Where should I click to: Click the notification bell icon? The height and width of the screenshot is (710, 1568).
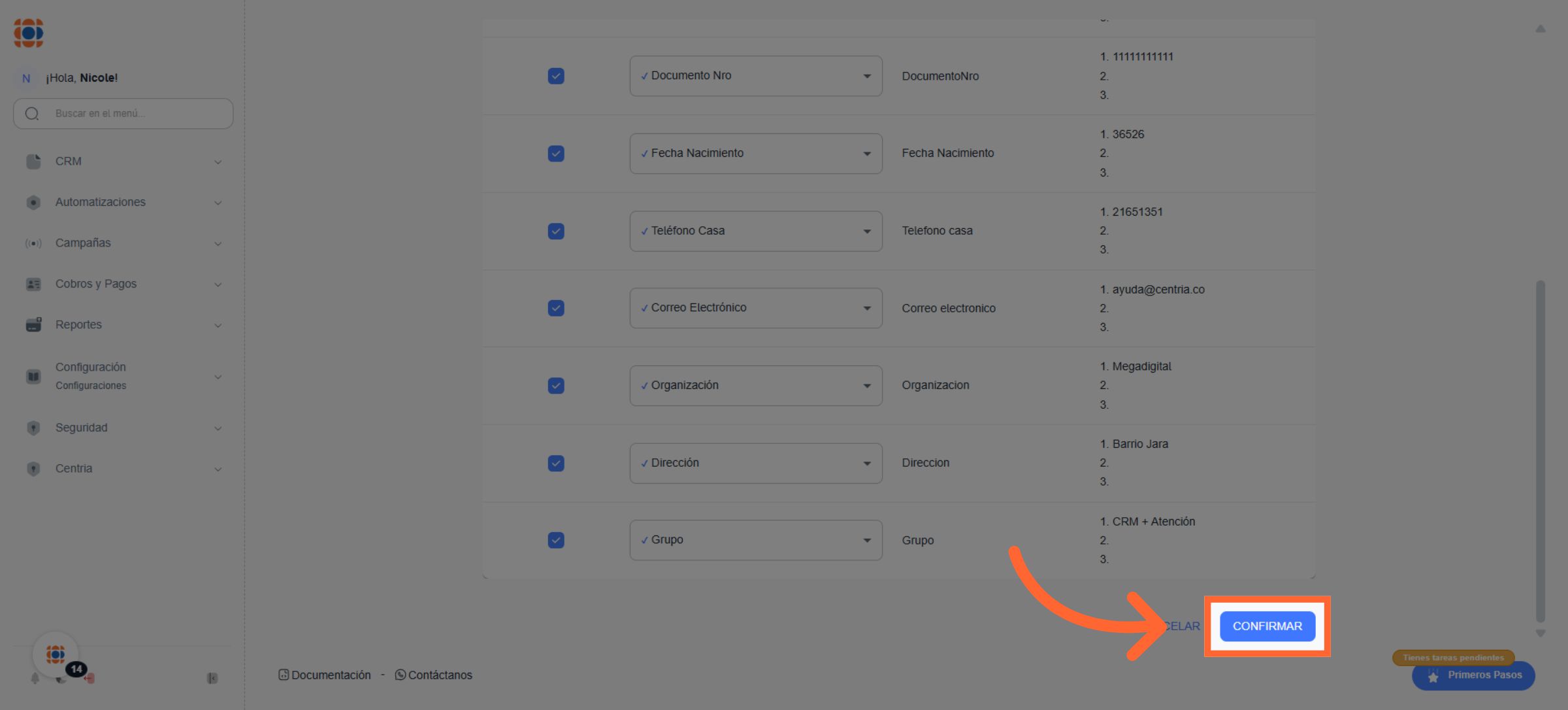(x=35, y=678)
